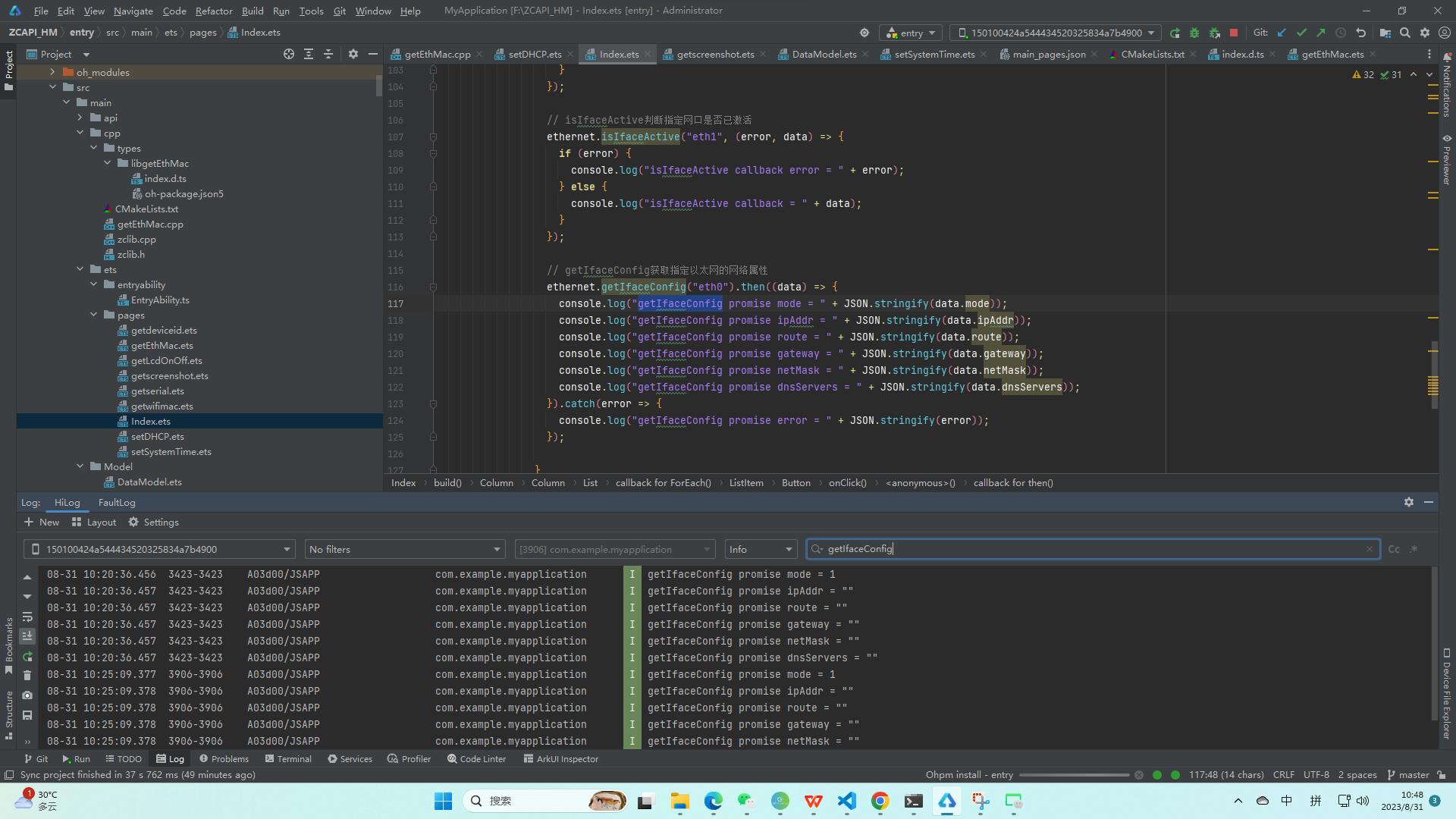Open log device dropdown in HiLog
Image resolution: width=1456 pixels, height=819 pixels.
point(159,549)
